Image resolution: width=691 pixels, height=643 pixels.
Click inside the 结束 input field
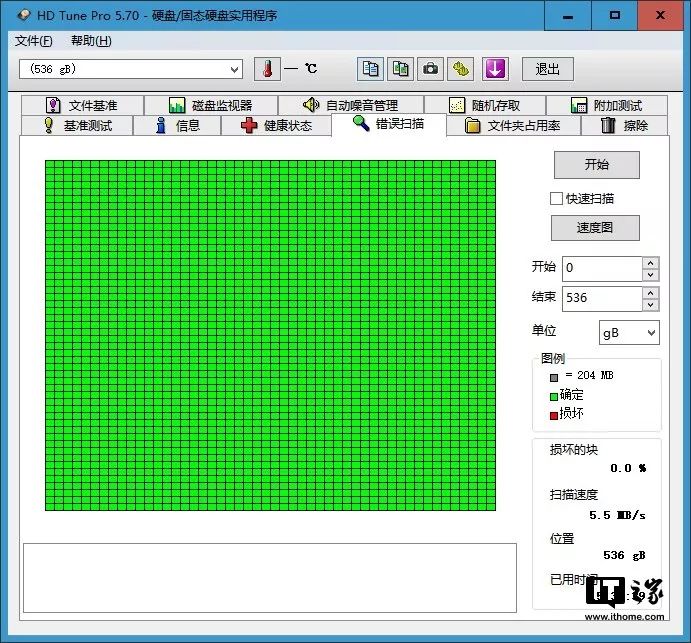(x=601, y=298)
